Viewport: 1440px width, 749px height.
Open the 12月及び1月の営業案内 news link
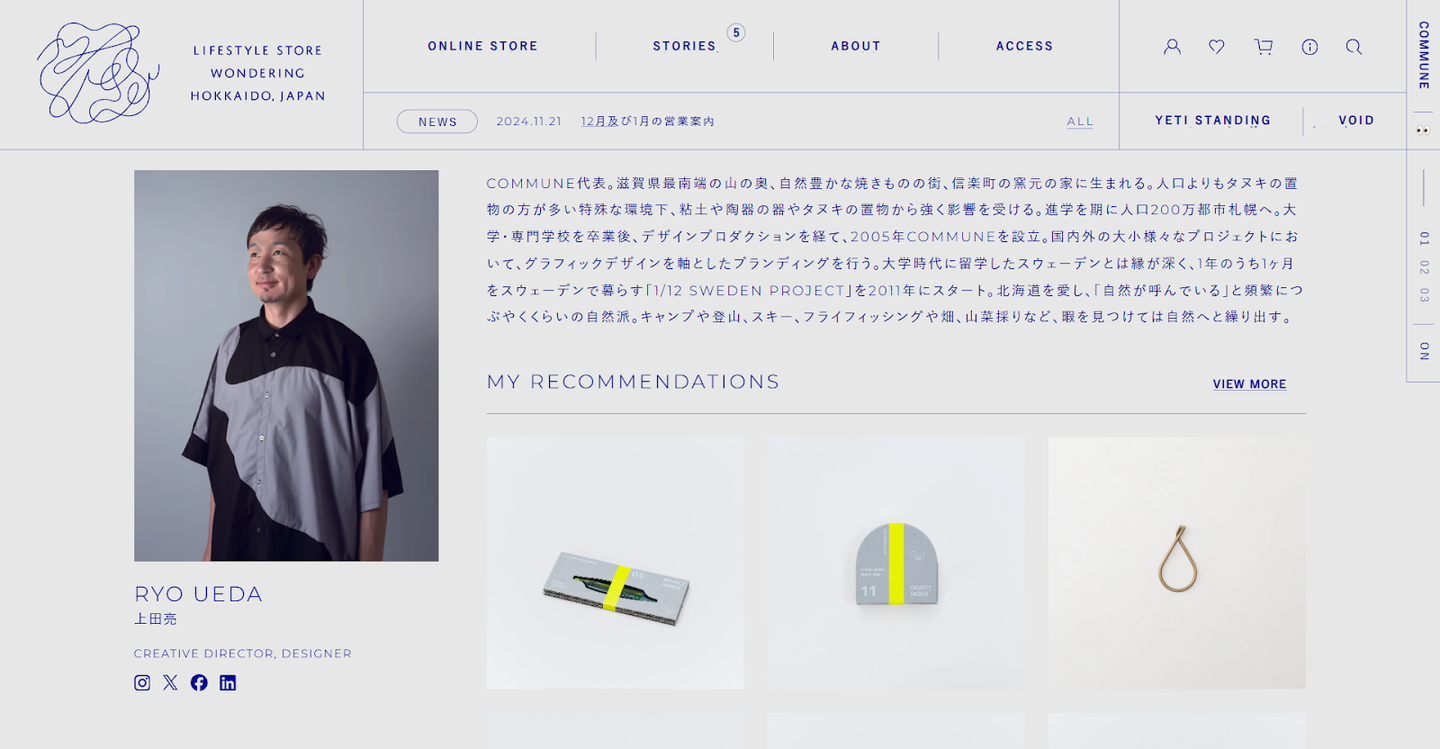tap(648, 121)
